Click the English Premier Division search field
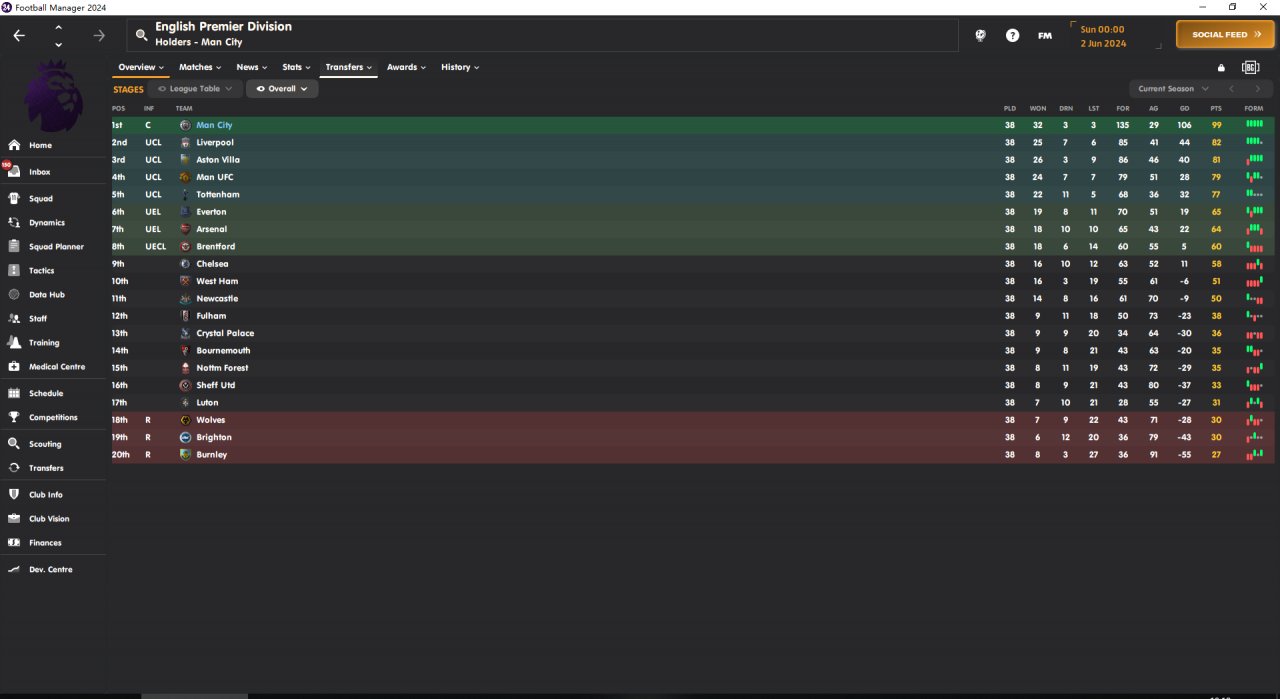1280x699 pixels. coord(542,35)
